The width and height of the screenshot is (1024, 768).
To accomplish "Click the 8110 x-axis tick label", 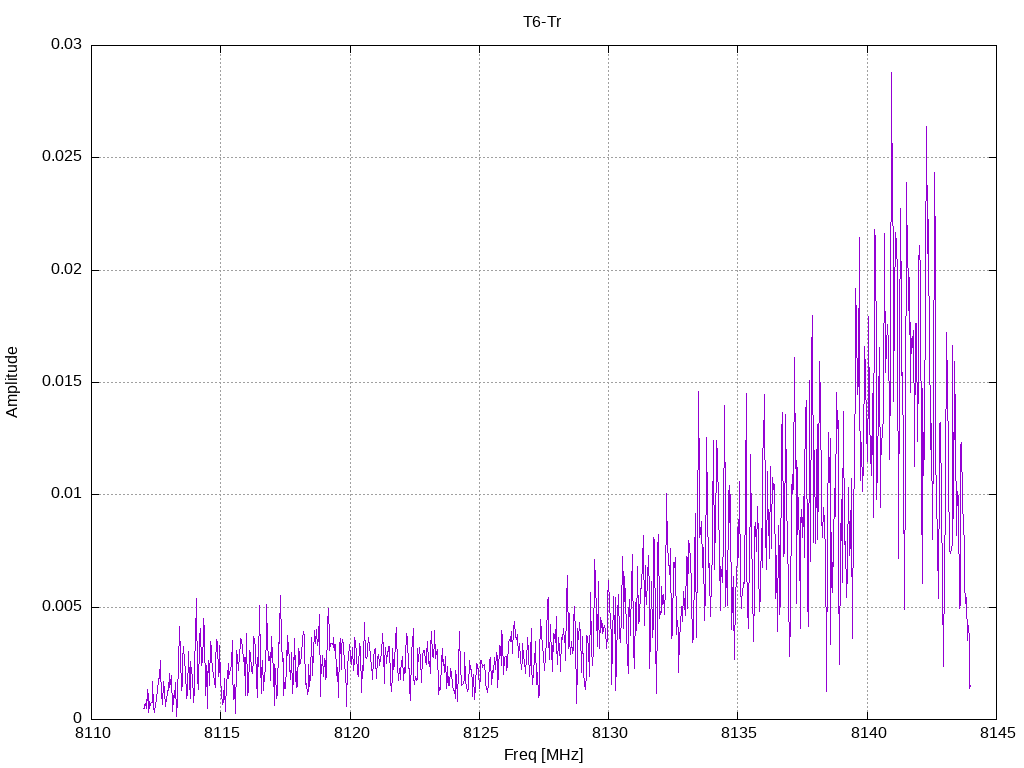I will (92, 733).
